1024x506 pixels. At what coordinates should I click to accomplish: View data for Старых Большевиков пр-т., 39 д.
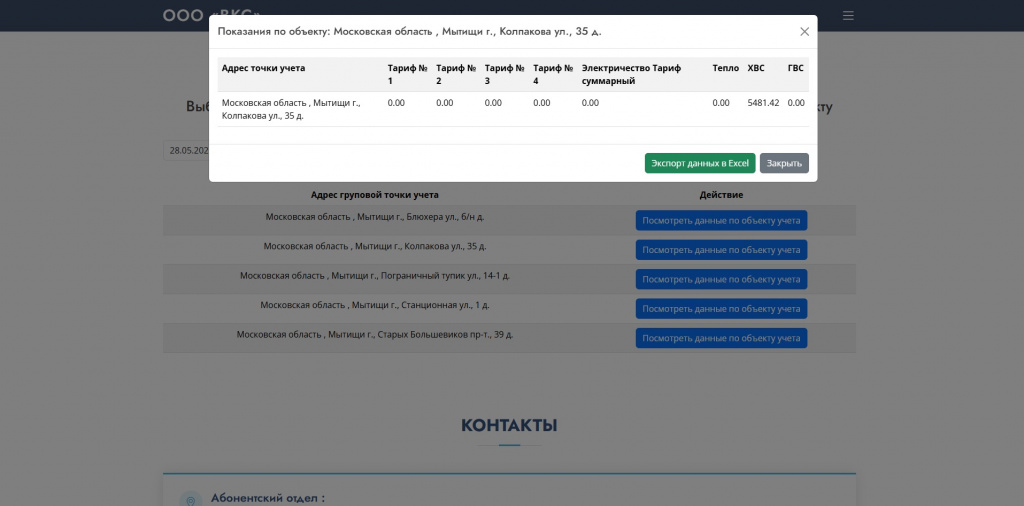point(722,338)
